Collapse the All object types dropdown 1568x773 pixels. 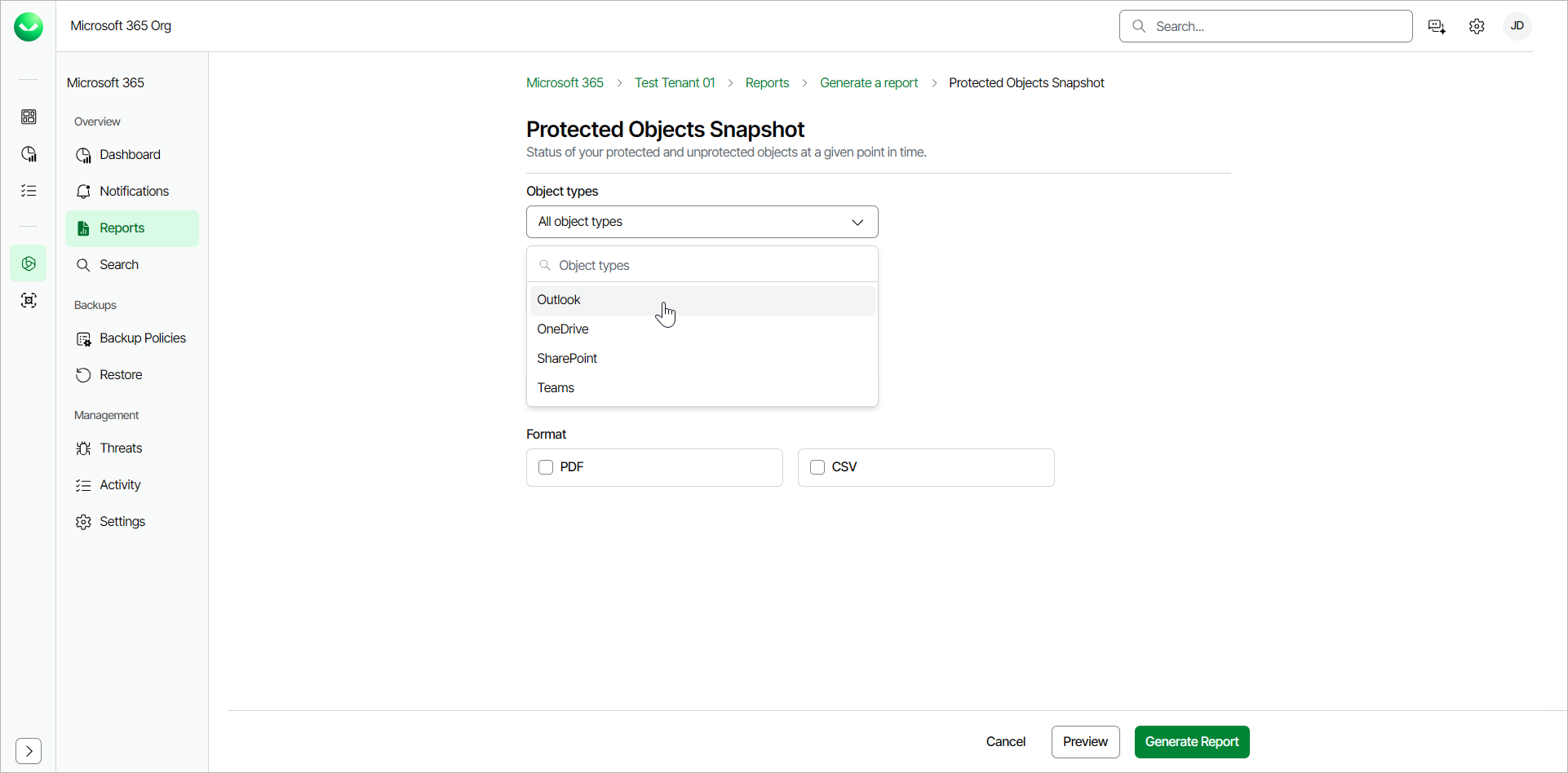click(x=702, y=222)
